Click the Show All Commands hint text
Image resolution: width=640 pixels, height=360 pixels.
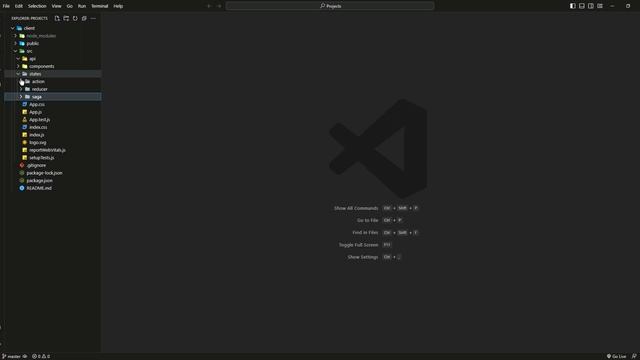coord(356,208)
